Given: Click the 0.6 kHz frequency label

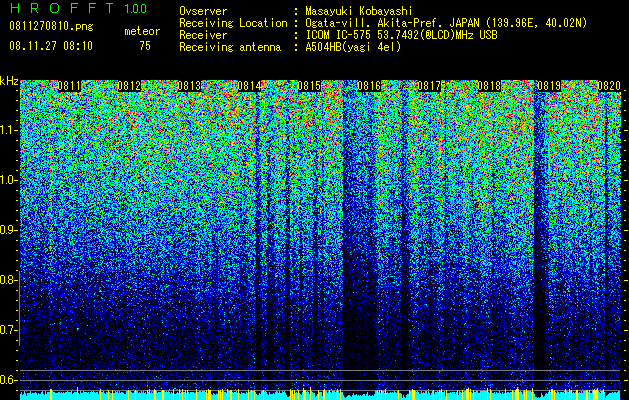Looking at the screenshot, I should (x=8, y=380).
